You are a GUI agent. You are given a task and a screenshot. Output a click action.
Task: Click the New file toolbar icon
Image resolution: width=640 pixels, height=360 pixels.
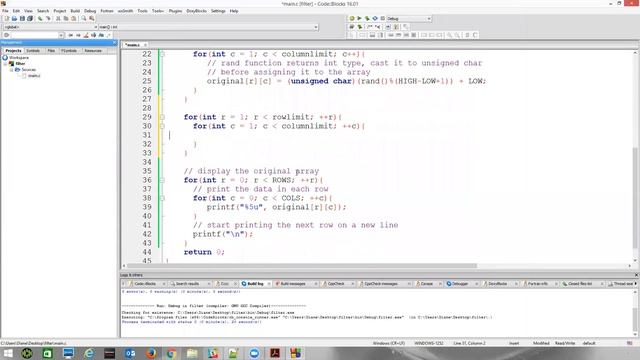click(x=6, y=18)
